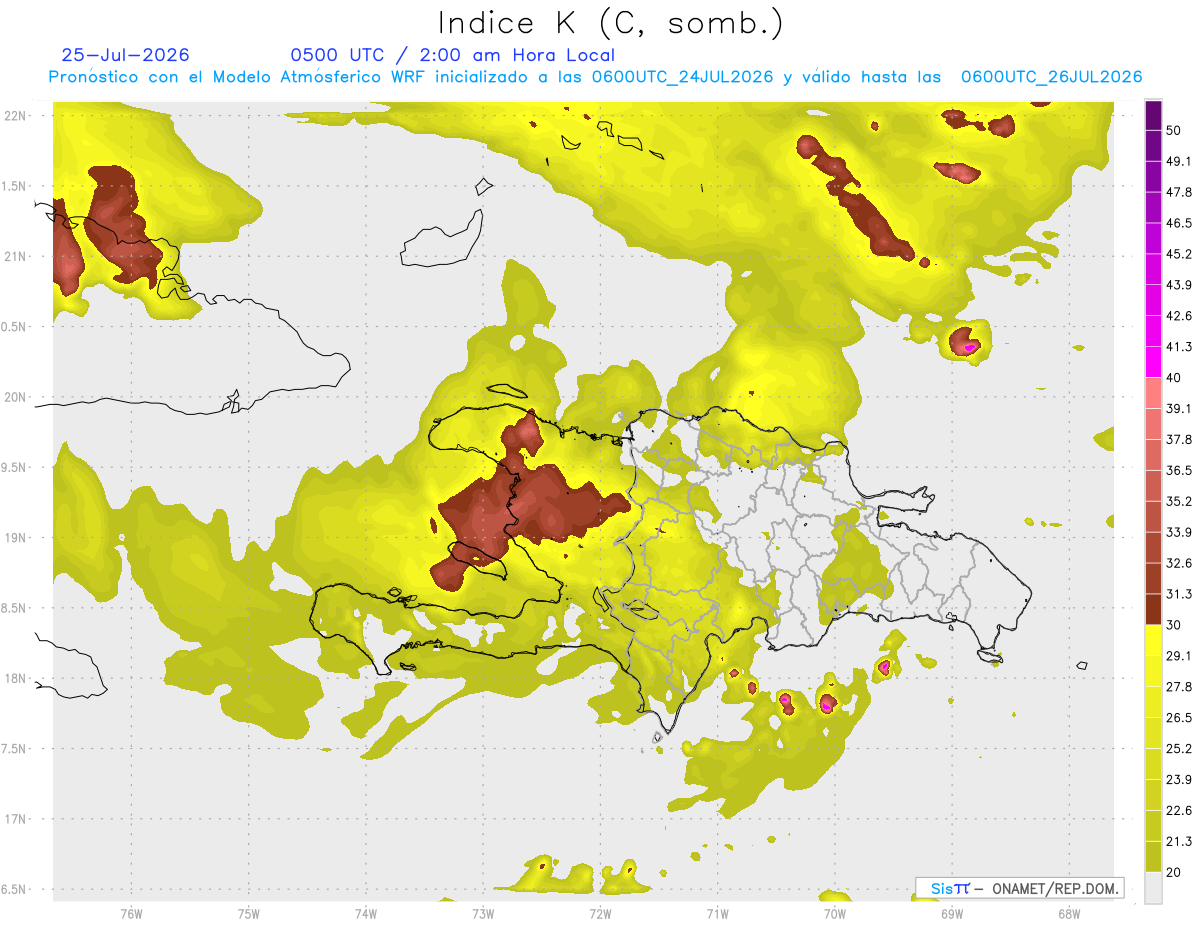Click the 70W longitude label
1200x927 pixels.
pyautogui.click(x=834, y=914)
